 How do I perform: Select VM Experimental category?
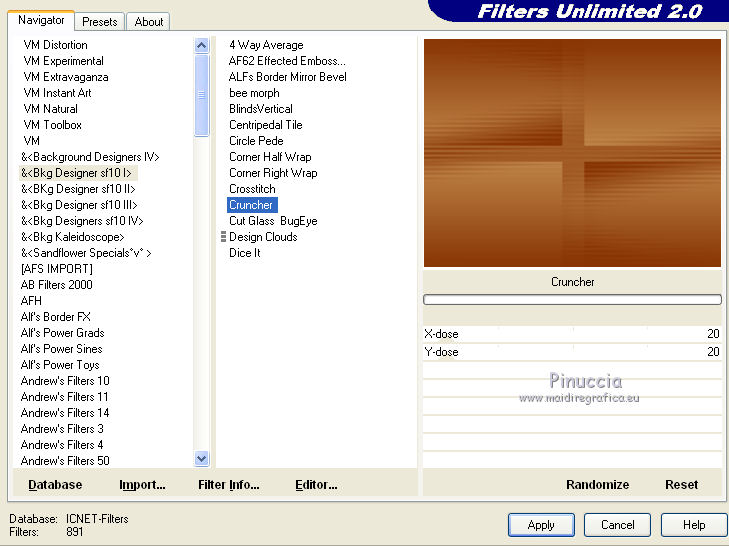point(63,61)
